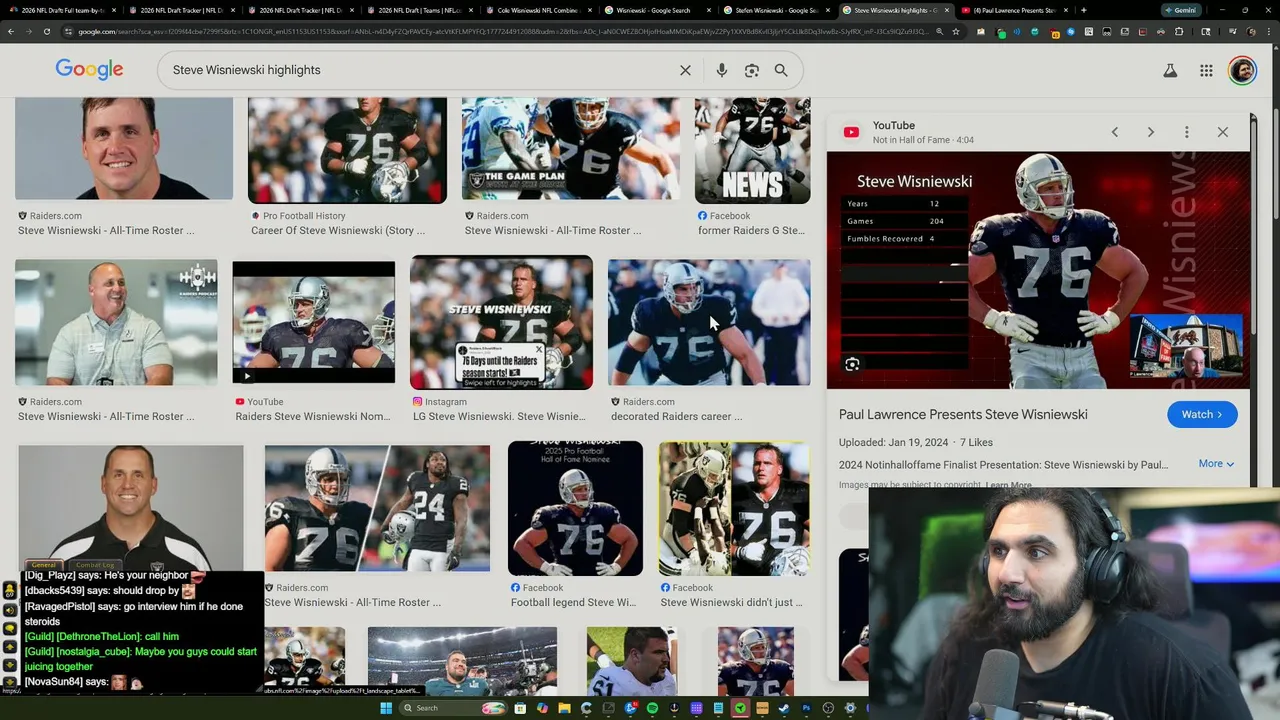Expand the More description link
The width and height of the screenshot is (1280, 720).
pyautogui.click(x=1216, y=464)
